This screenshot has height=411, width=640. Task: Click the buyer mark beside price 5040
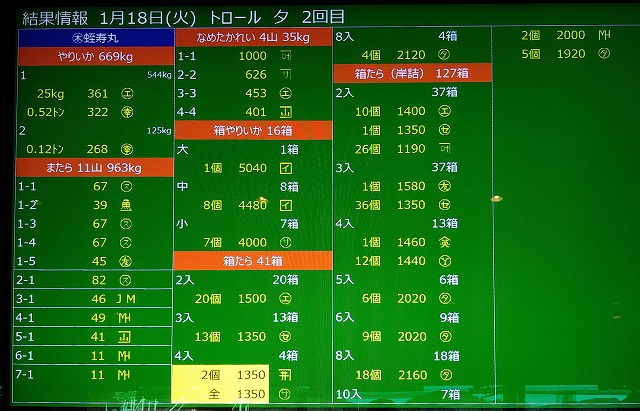coord(285,167)
